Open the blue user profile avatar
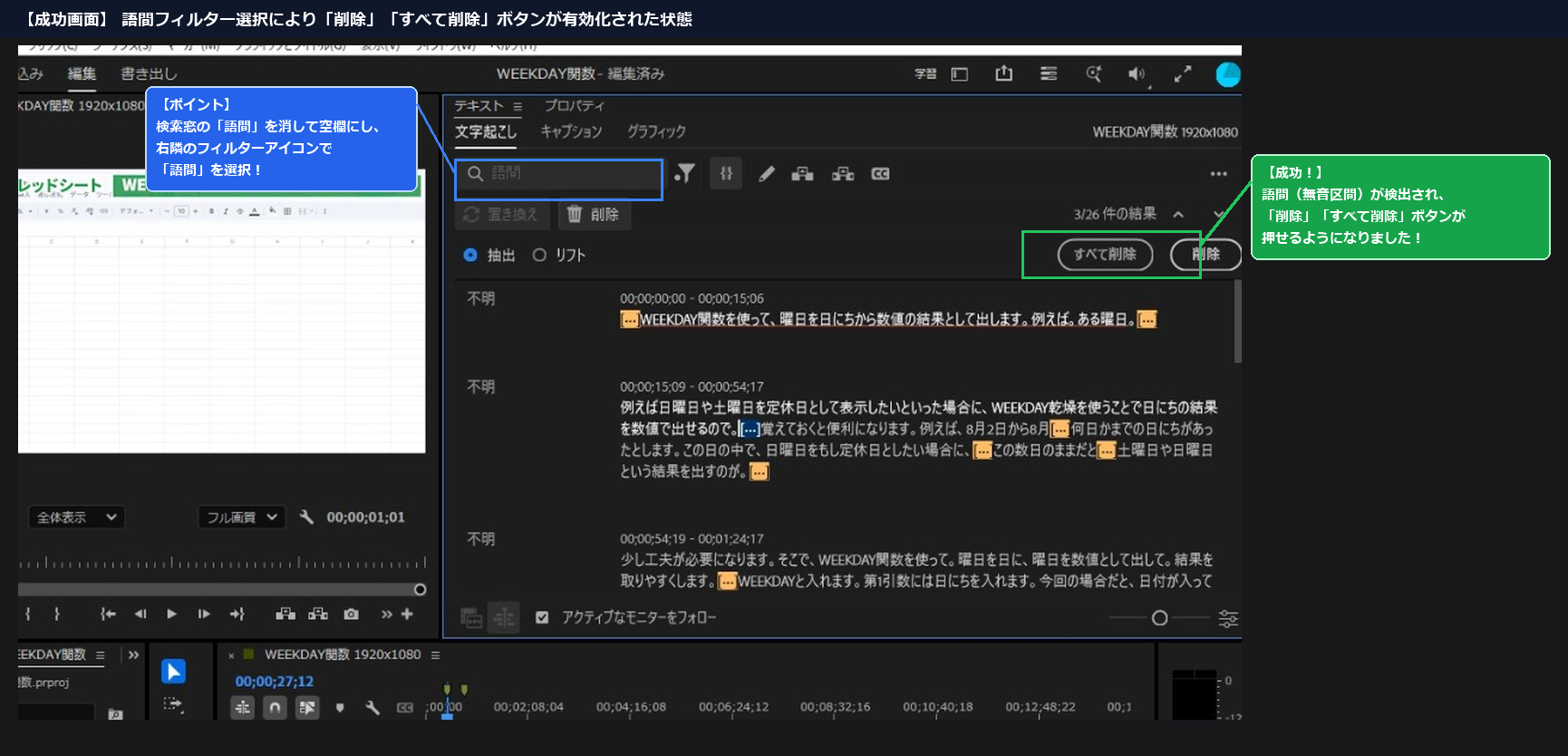1568x756 pixels. pos(1228,74)
